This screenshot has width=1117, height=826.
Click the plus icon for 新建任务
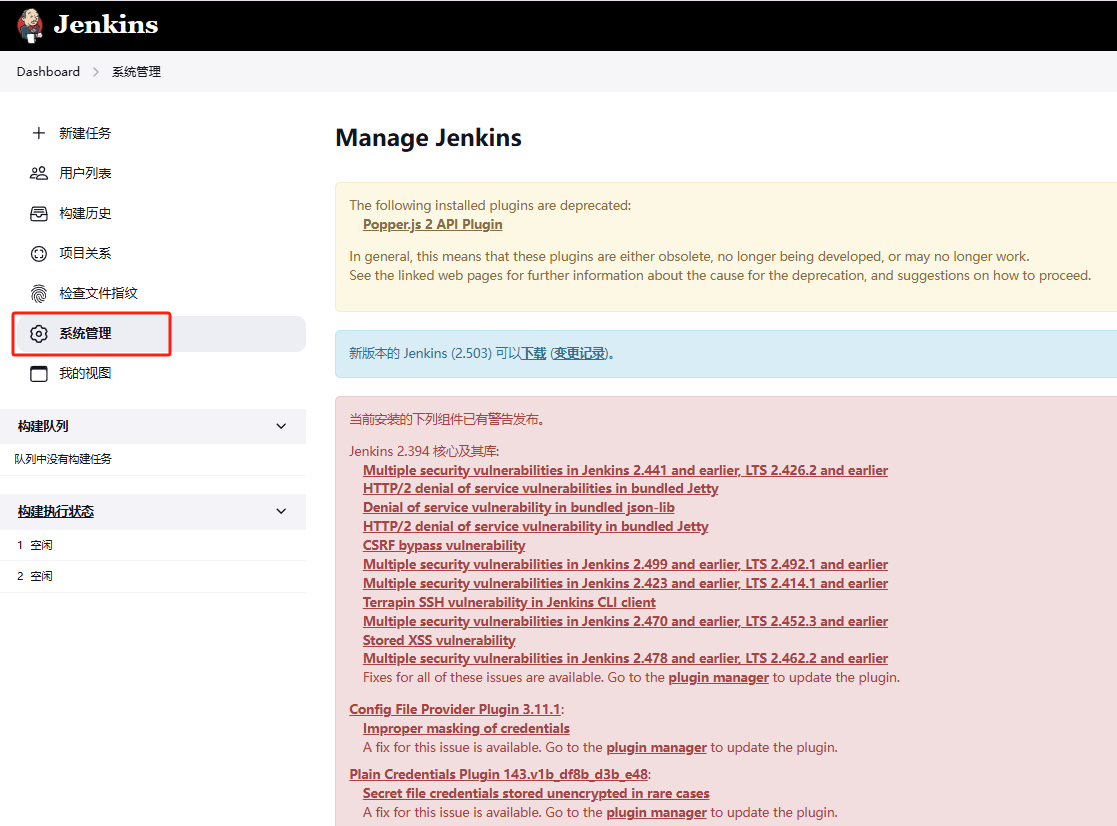[38, 133]
